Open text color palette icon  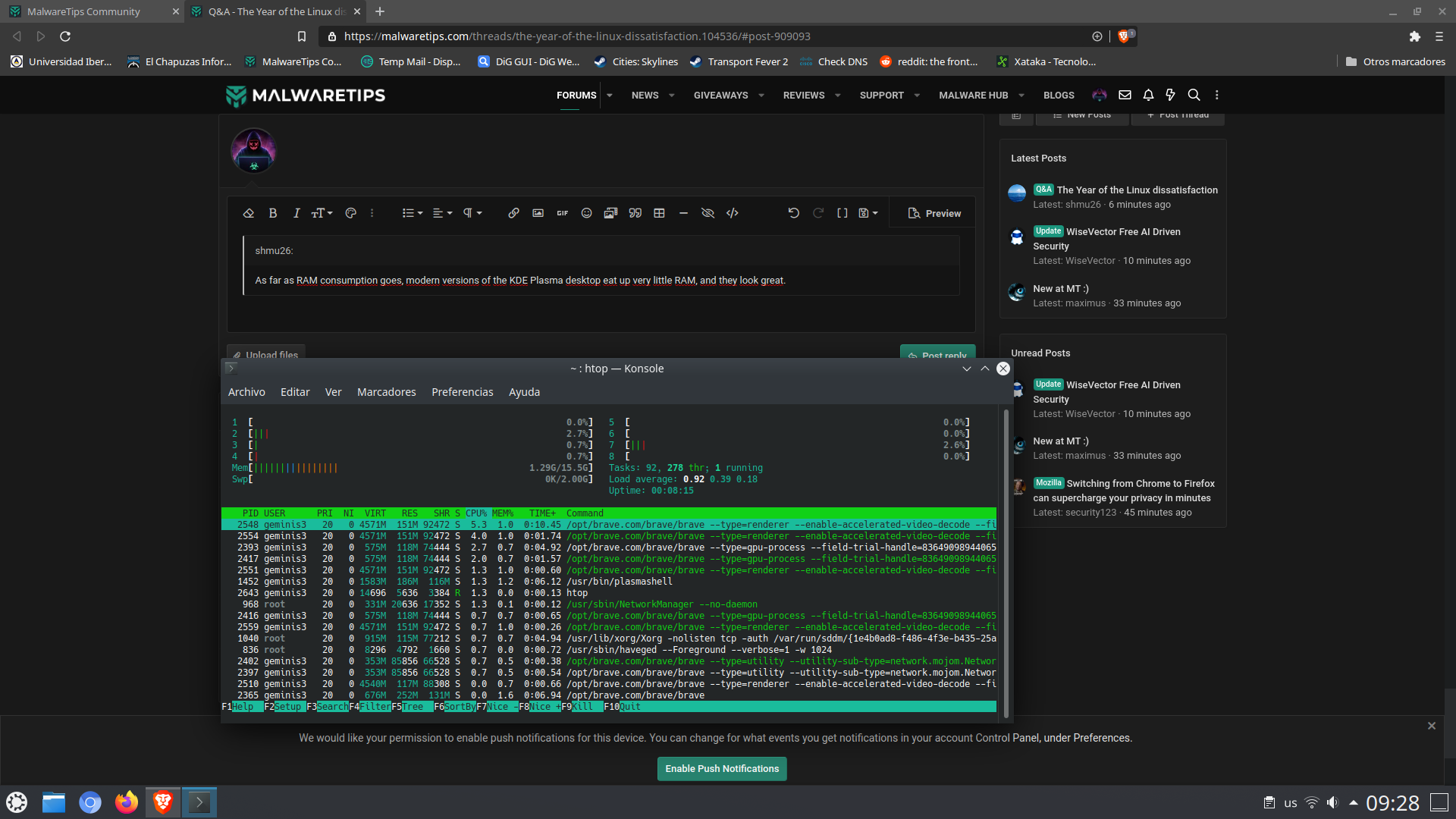(350, 213)
